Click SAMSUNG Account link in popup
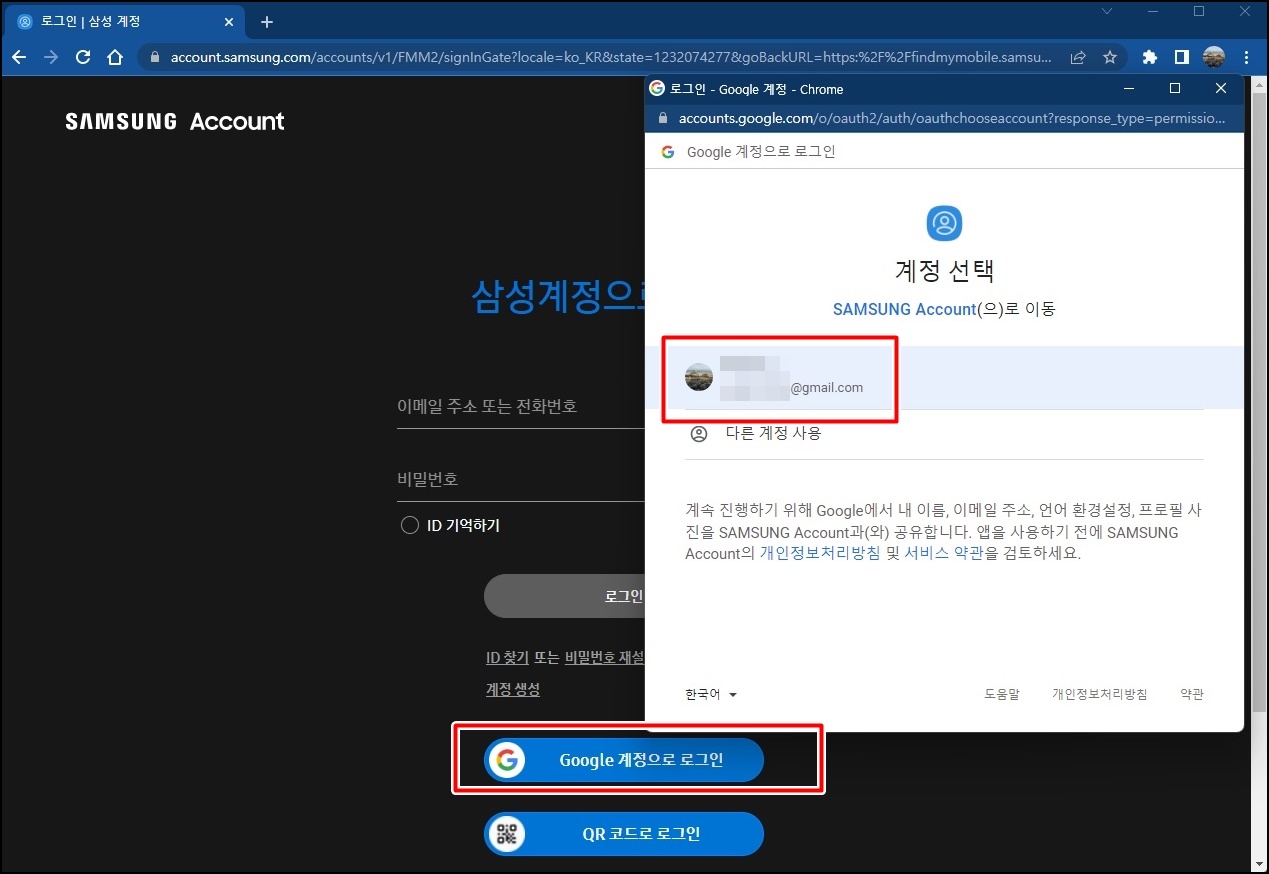Image resolution: width=1269 pixels, height=874 pixels. click(x=904, y=309)
